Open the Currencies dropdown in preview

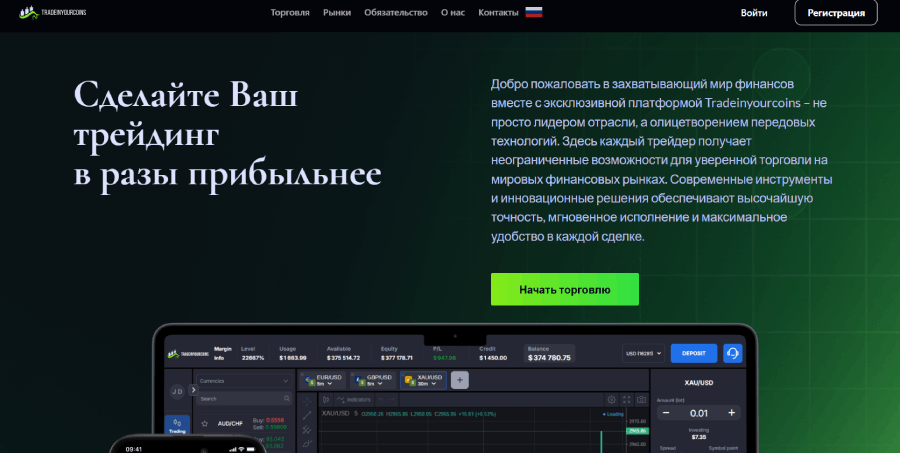click(244, 381)
